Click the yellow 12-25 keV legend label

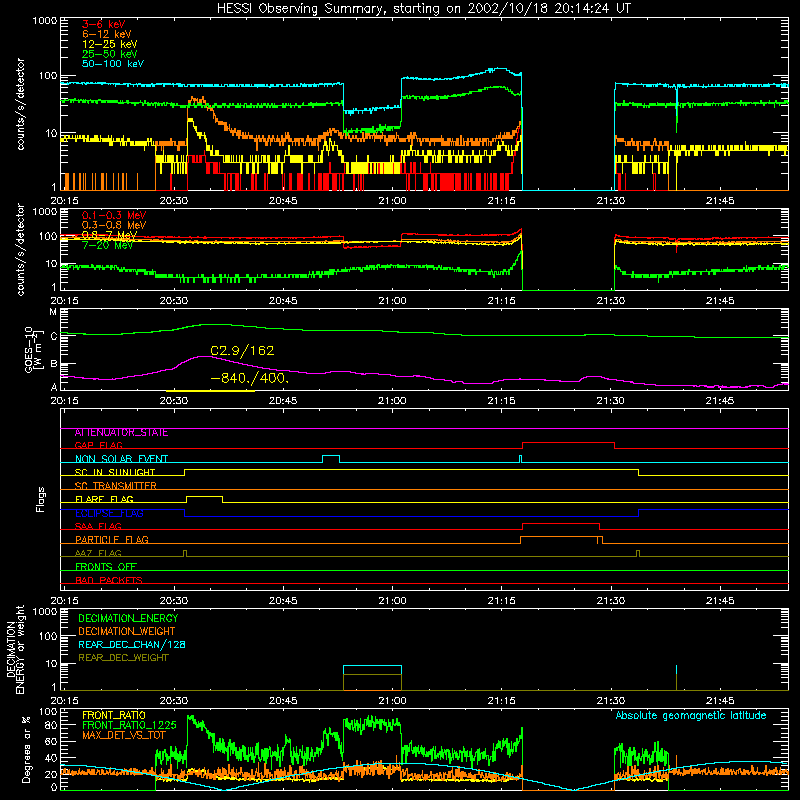click(x=110, y=44)
